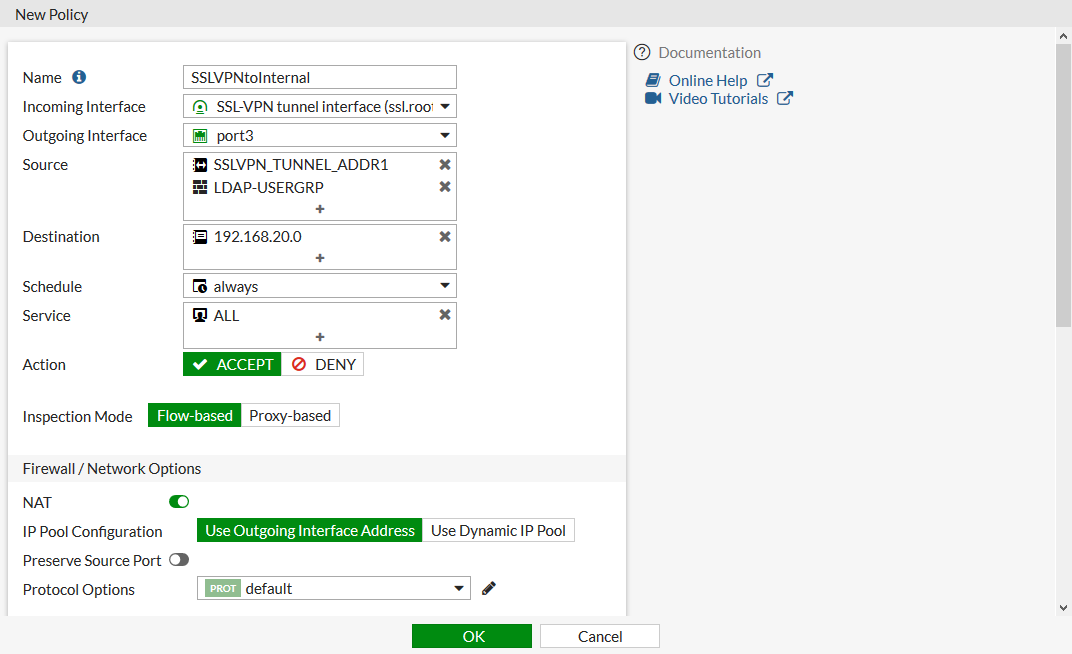Open the Online Help link

pyautogui.click(x=708, y=81)
